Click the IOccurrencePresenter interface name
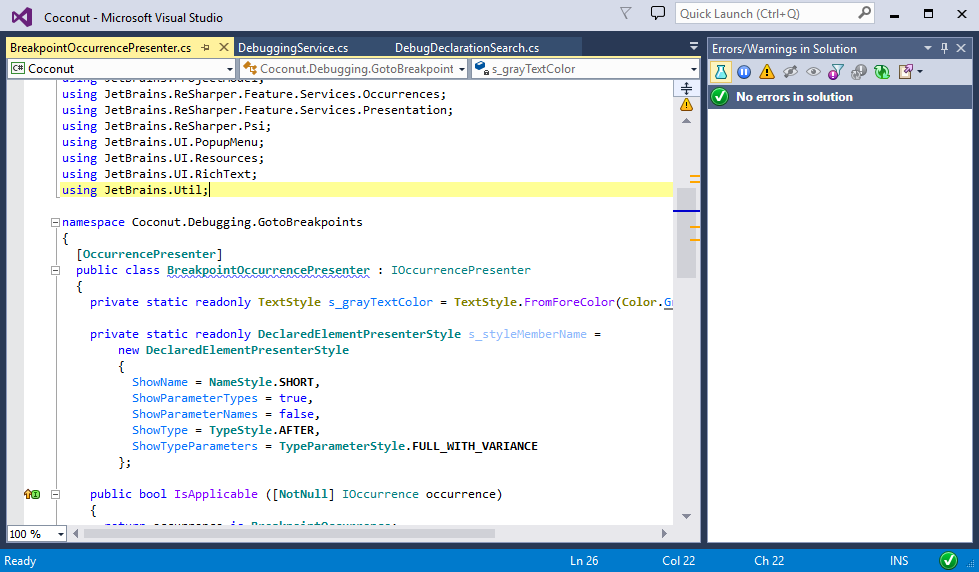Screen dimensions: 979x572 (461, 270)
